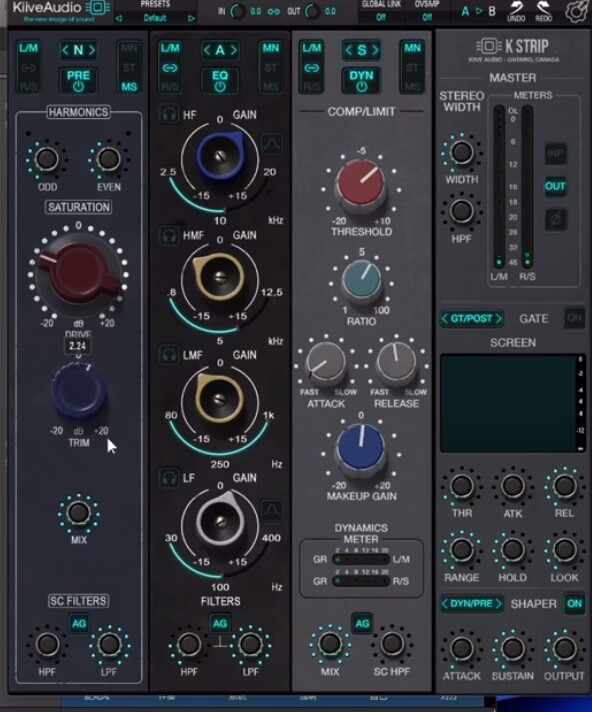Click left arrow of S compressor type
The height and width of the screenshot is (712, 592).
(x=348, y=50)
